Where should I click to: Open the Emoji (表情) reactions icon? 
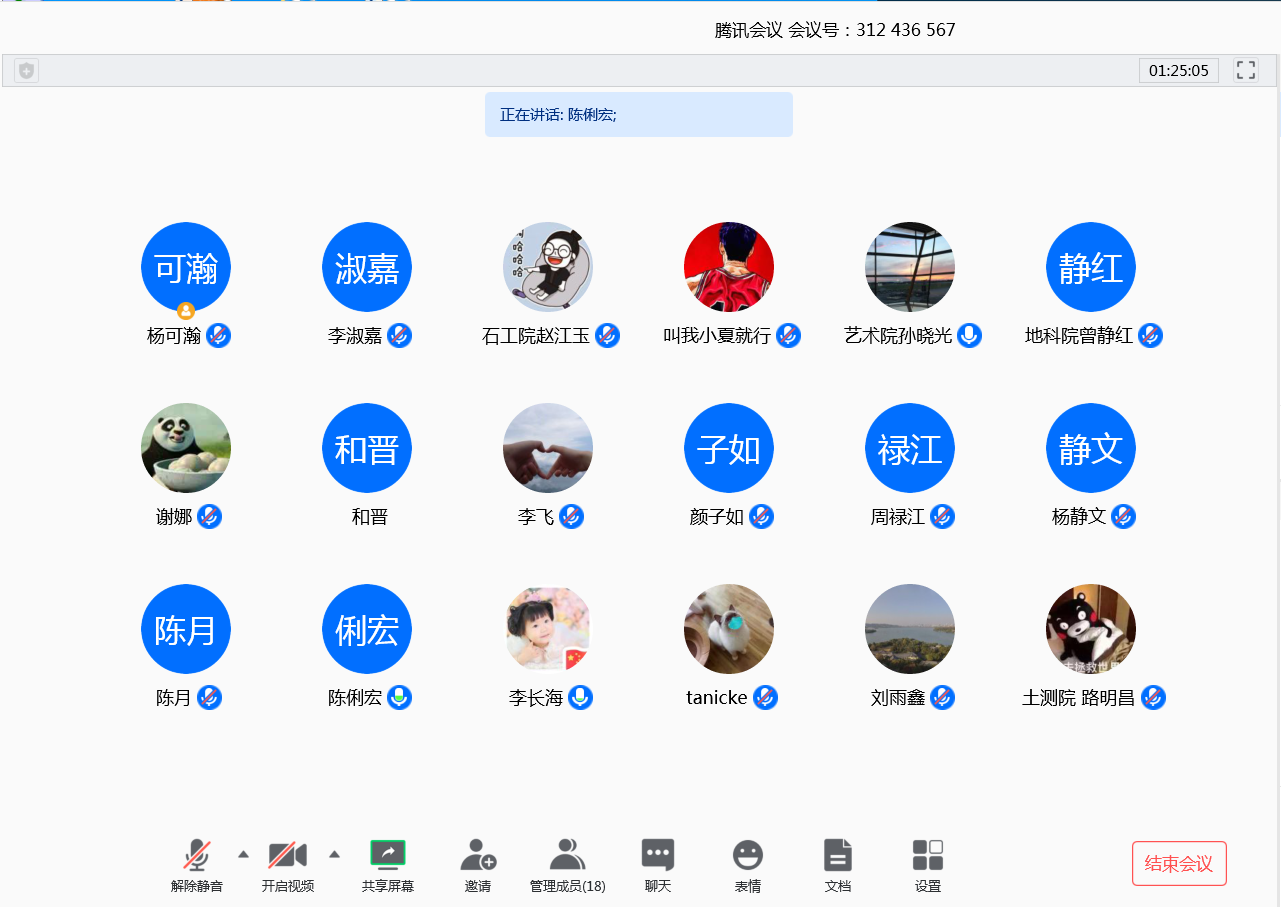pos(748,856)
